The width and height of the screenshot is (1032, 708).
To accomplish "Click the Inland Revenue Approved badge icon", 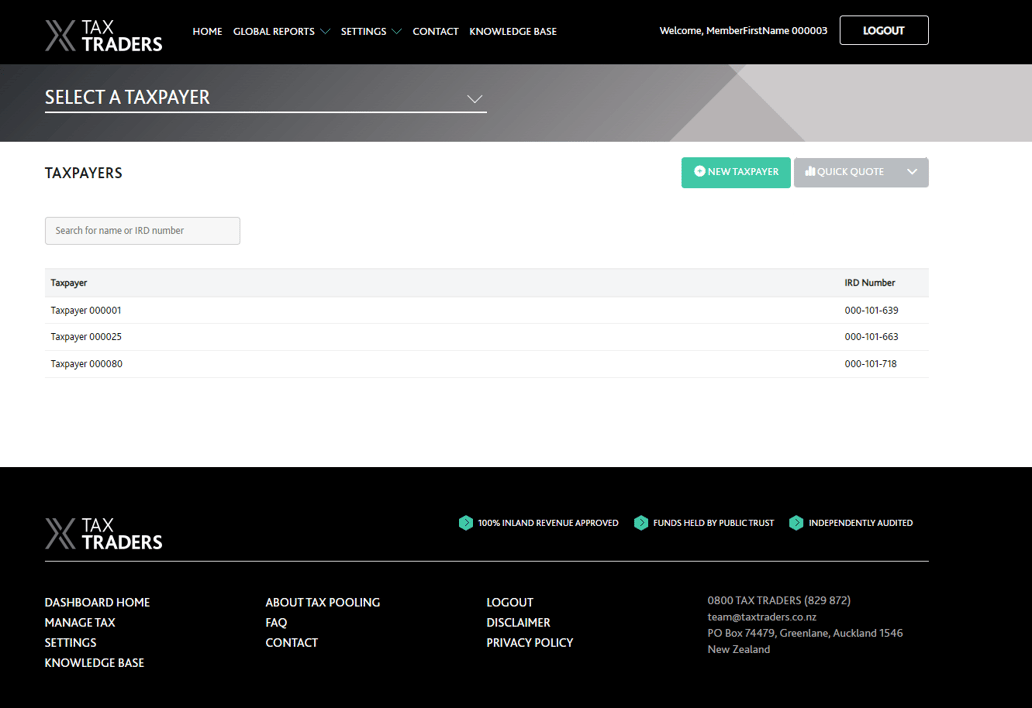I will pyautogui.click(x=465, y=523).
